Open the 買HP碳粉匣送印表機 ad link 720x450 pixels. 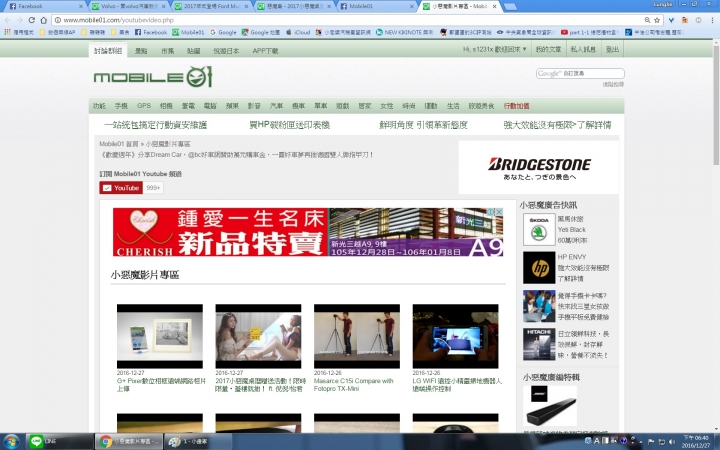[289, 125]
